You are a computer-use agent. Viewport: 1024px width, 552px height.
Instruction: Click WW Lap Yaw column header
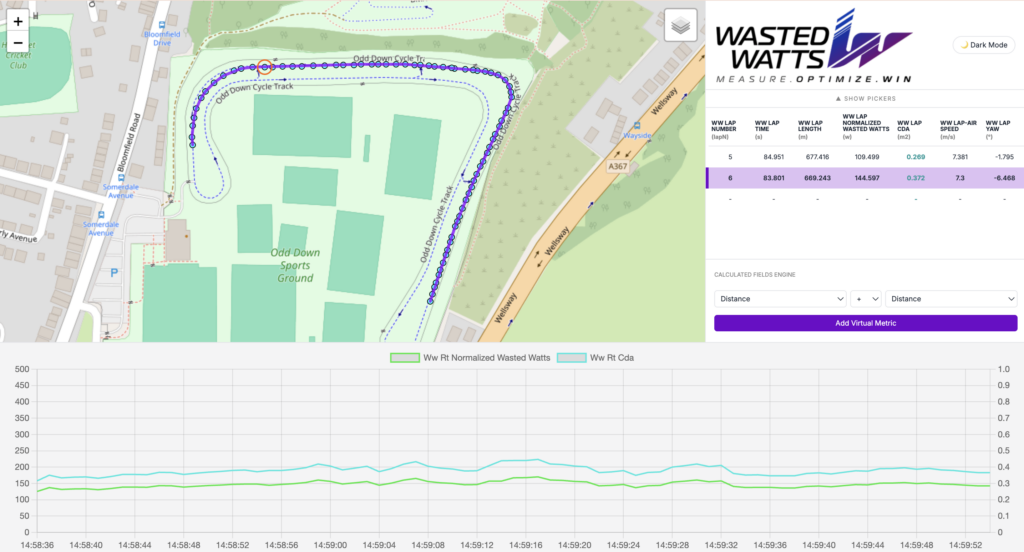(x=998, y=129)
